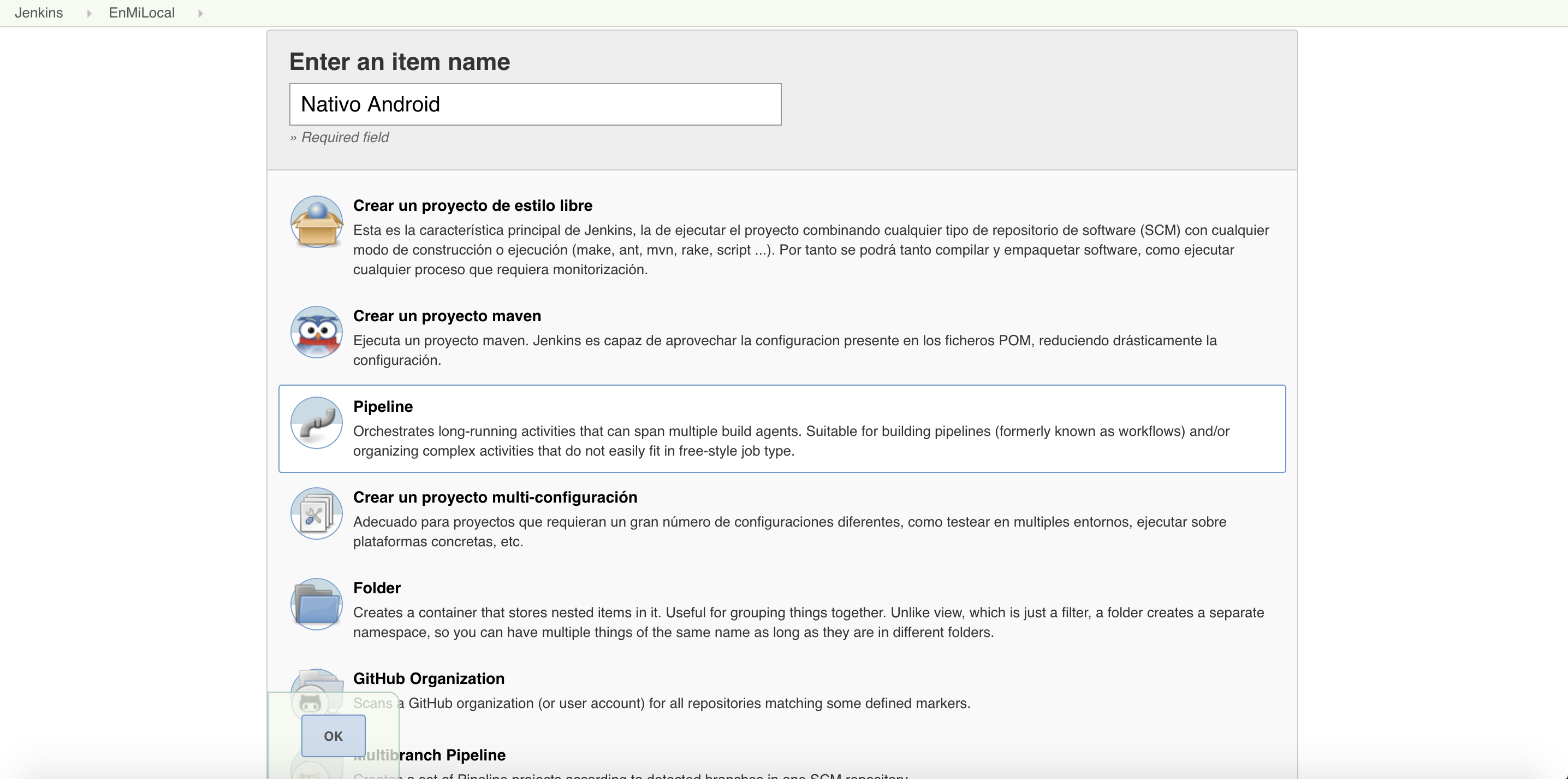Viewport: 1568px width, 779px height.
Task: Click the Folder icon
Action: (x=317, y=604)
